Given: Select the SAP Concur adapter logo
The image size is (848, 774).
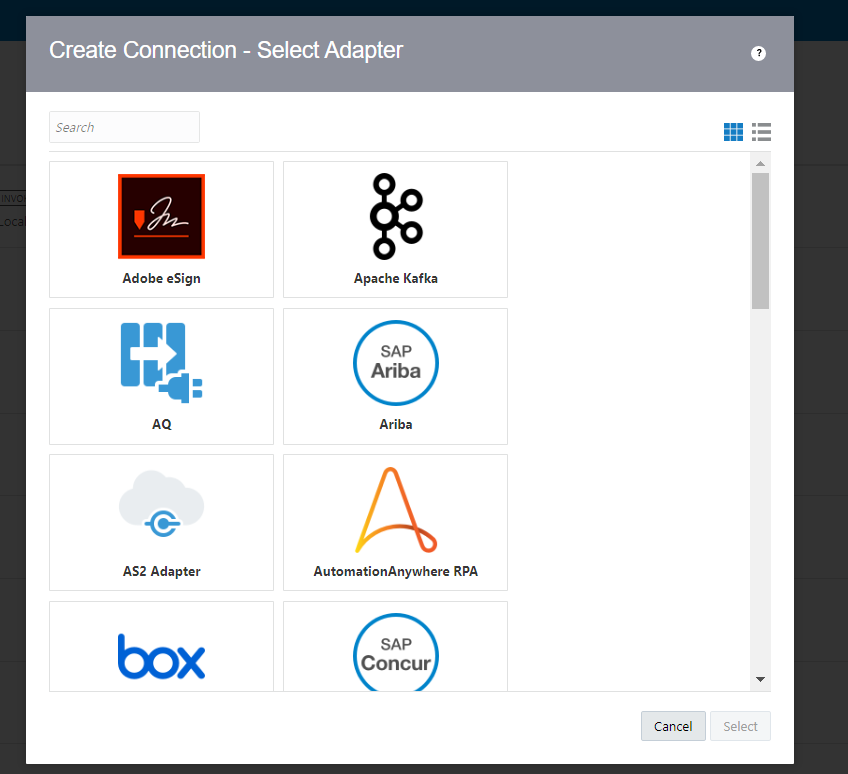Looking at the screenshot, I should point(396,652).
